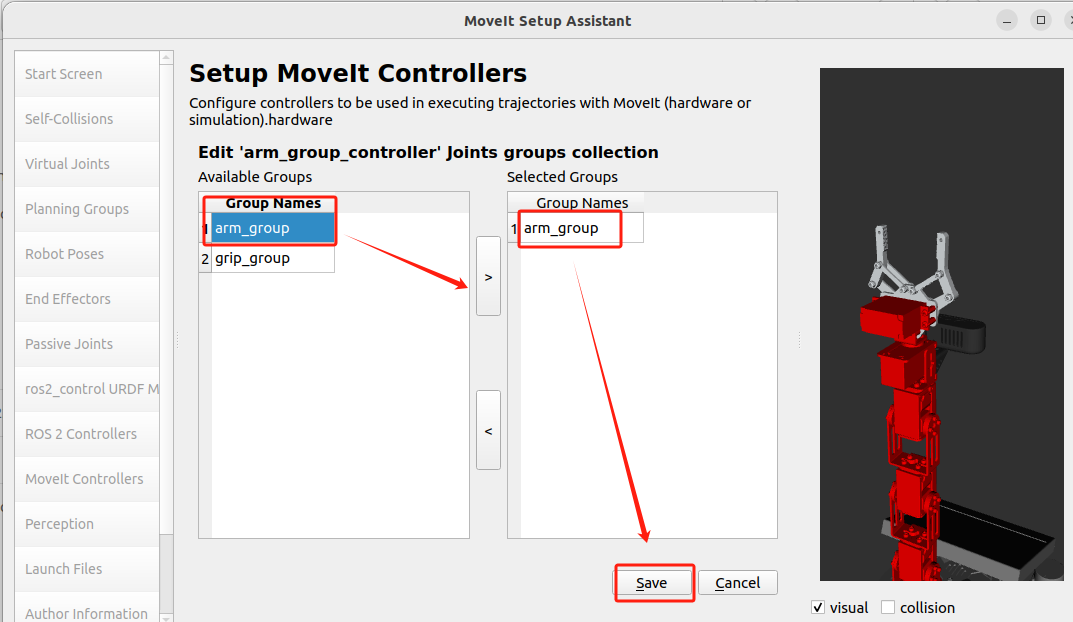
Task: Select the MoveIt Controllers step
Action: [x=87, y=479]
